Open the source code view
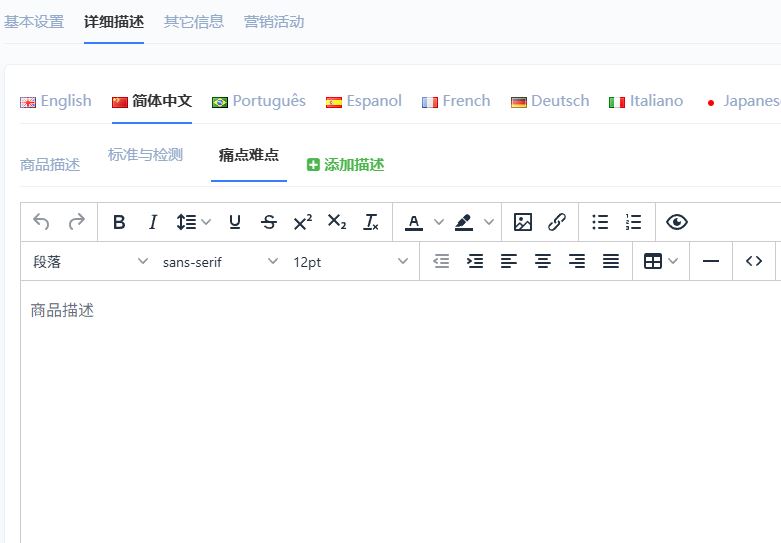The width and height of the screenshot is (781, 543). (x=754, y=261)
